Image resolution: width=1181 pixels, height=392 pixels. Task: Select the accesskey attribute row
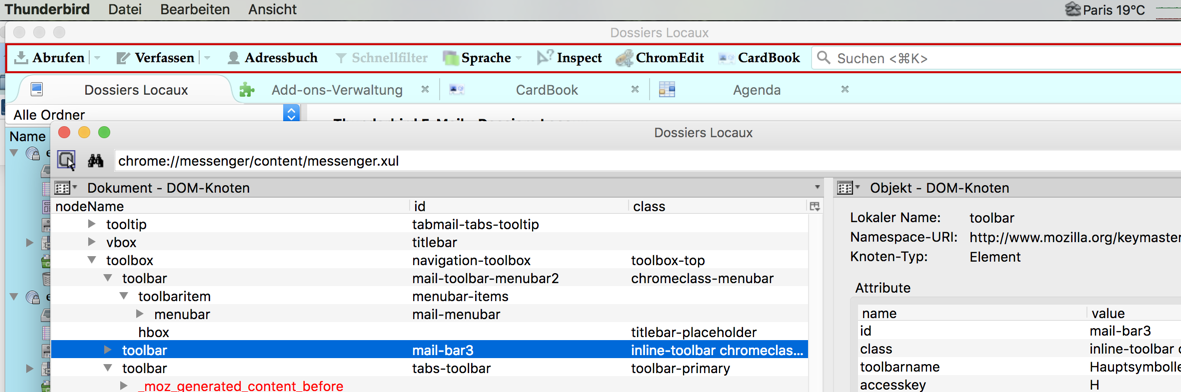[1019, 384]
